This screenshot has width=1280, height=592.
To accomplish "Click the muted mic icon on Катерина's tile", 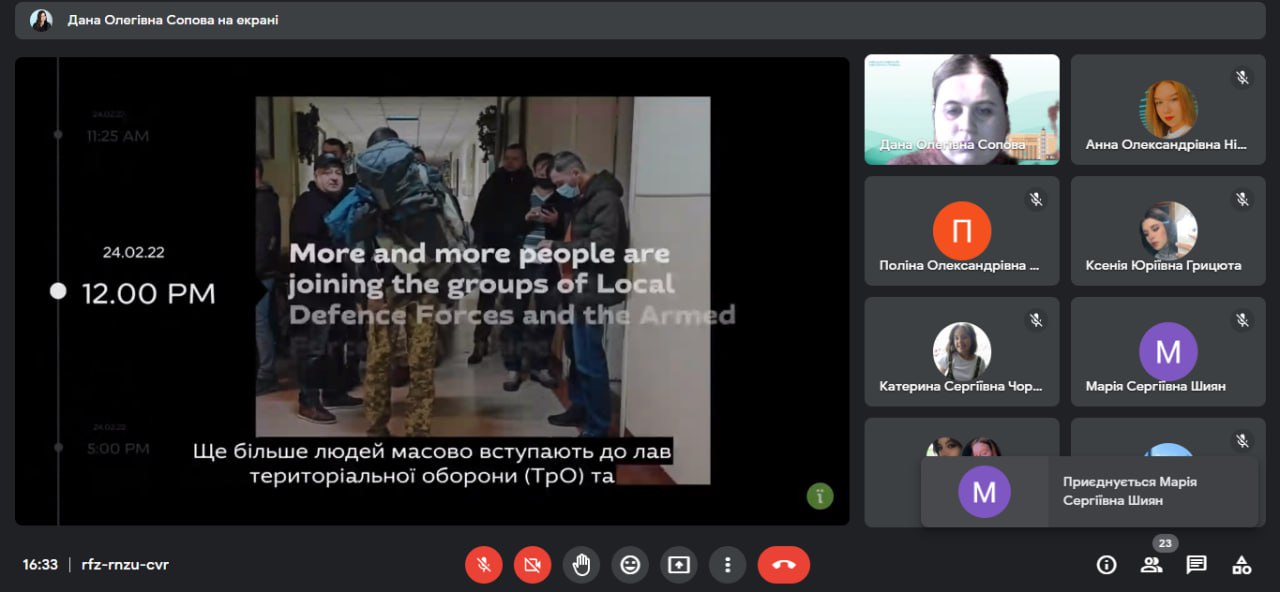I will pos(1036,321).
